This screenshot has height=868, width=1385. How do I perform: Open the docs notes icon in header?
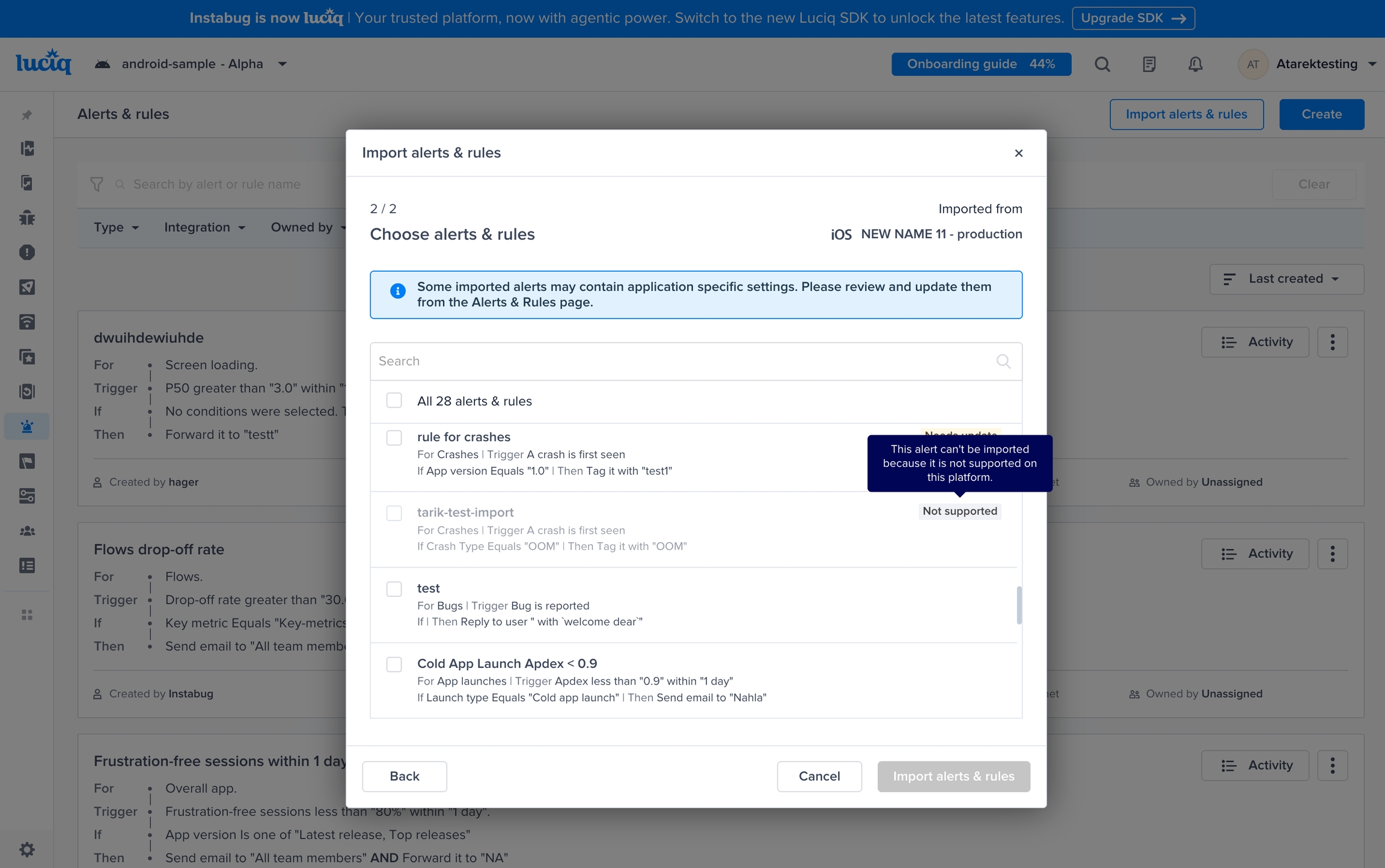(x=1149, y=64)
